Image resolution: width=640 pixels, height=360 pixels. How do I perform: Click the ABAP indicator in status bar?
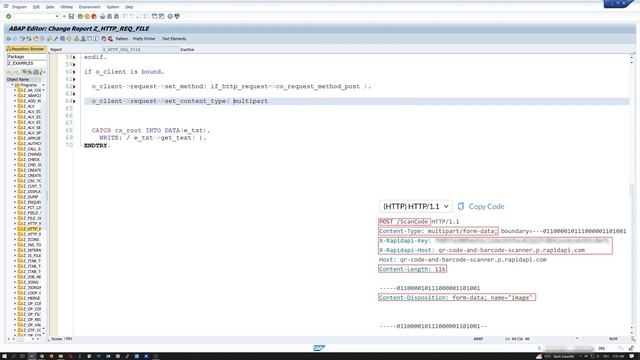coord(478,339)
